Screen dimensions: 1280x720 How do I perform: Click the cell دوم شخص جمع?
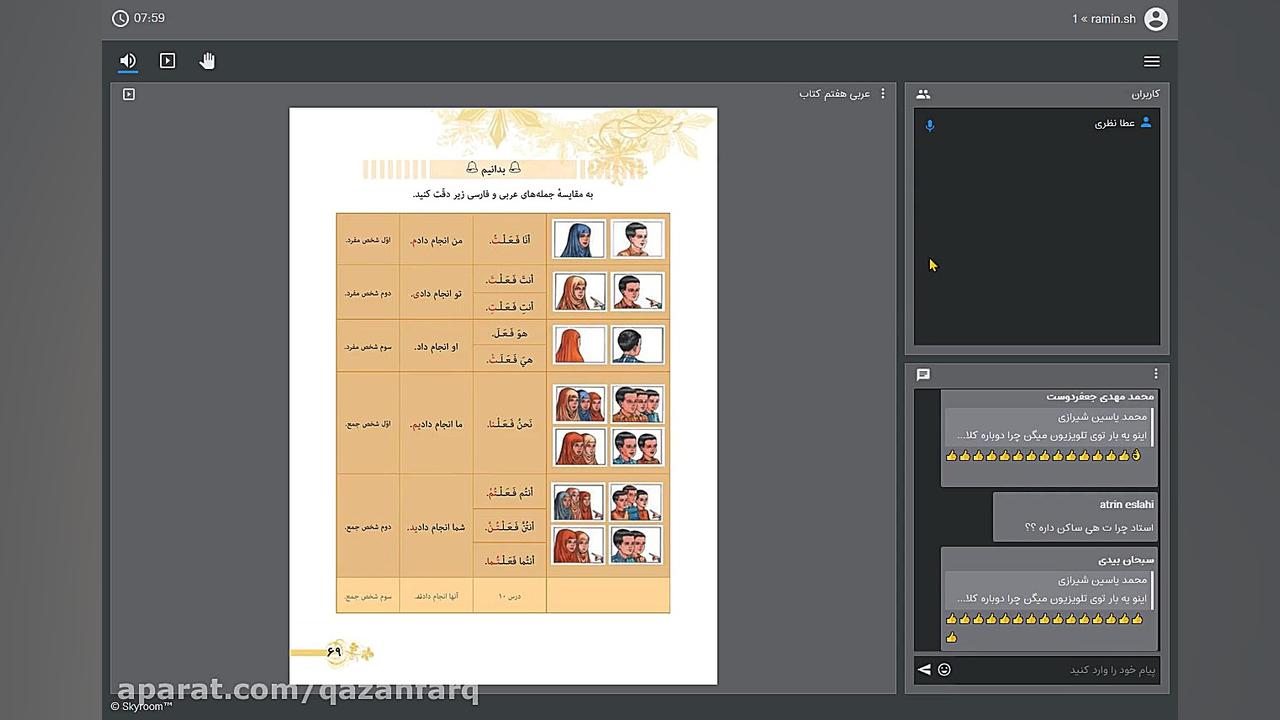pyautogui.click(x=368, y=526)
